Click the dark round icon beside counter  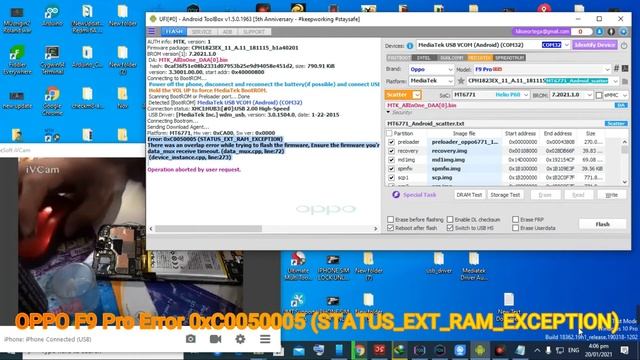[x=611, y=31]
